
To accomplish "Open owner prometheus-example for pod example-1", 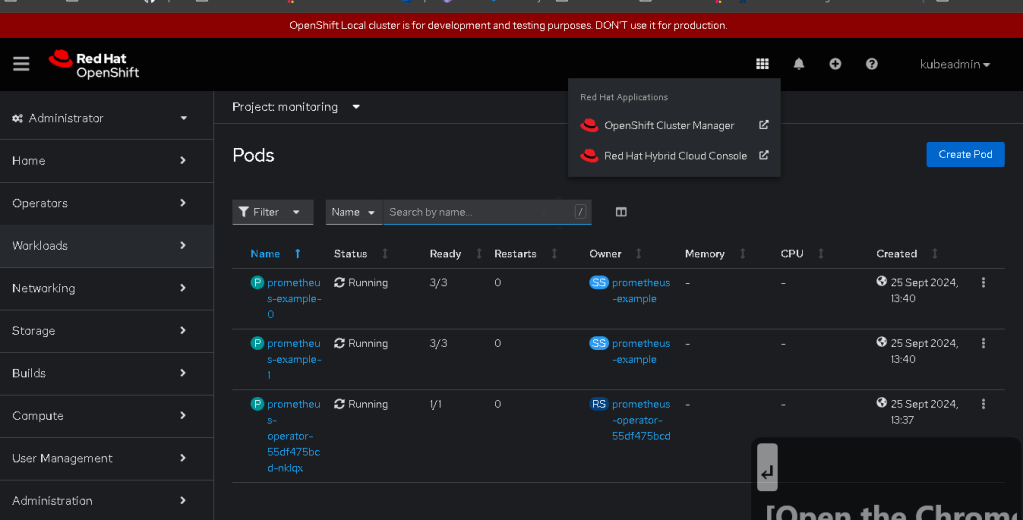I will [x=641, y=351].
